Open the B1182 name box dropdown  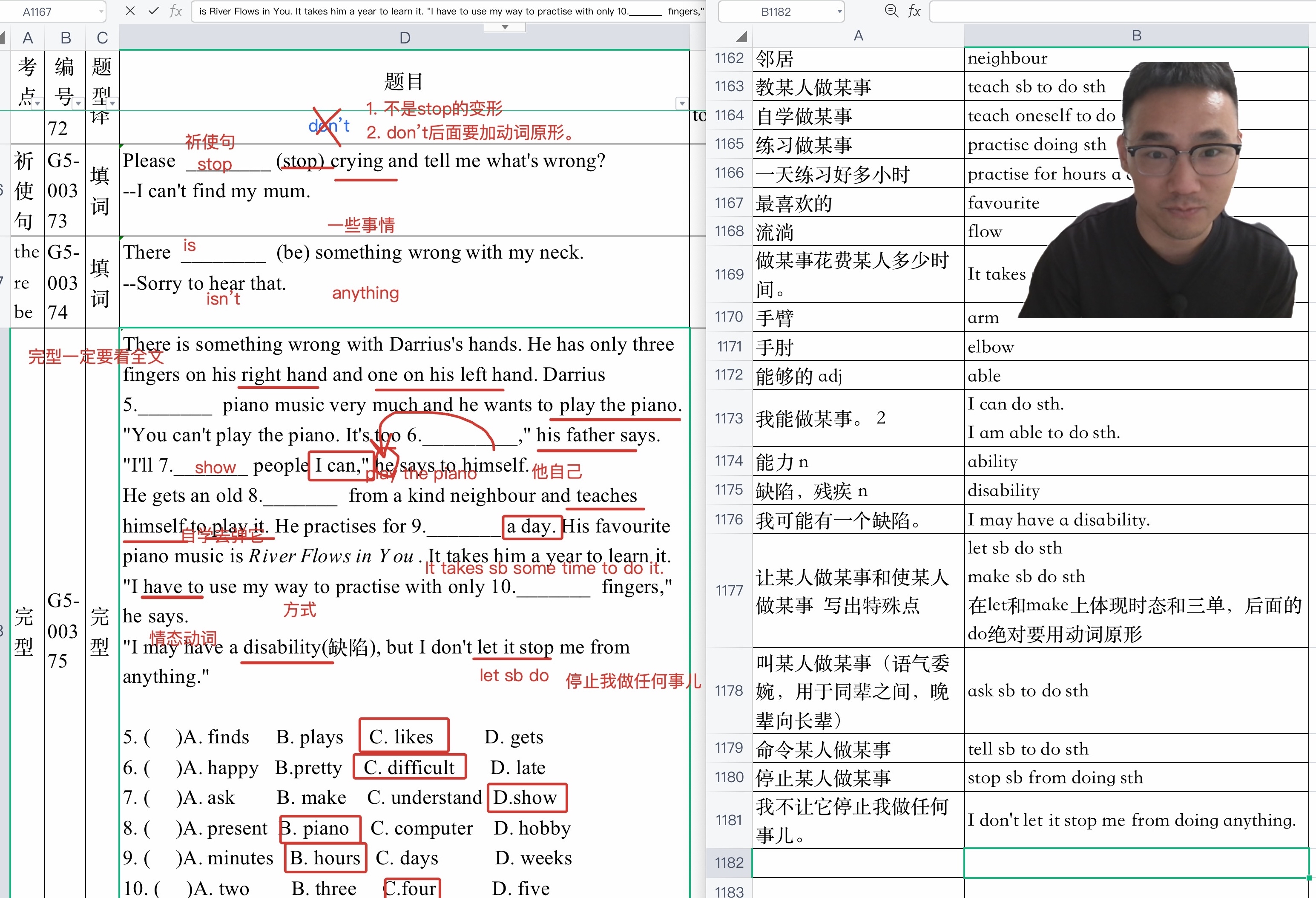[839, 12]
